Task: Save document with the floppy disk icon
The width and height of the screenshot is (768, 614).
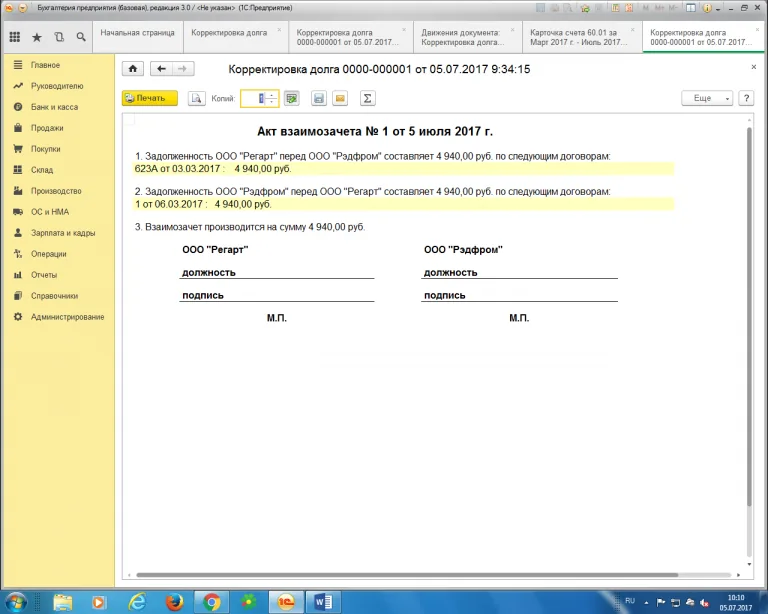Action: [x=319, y=98]
